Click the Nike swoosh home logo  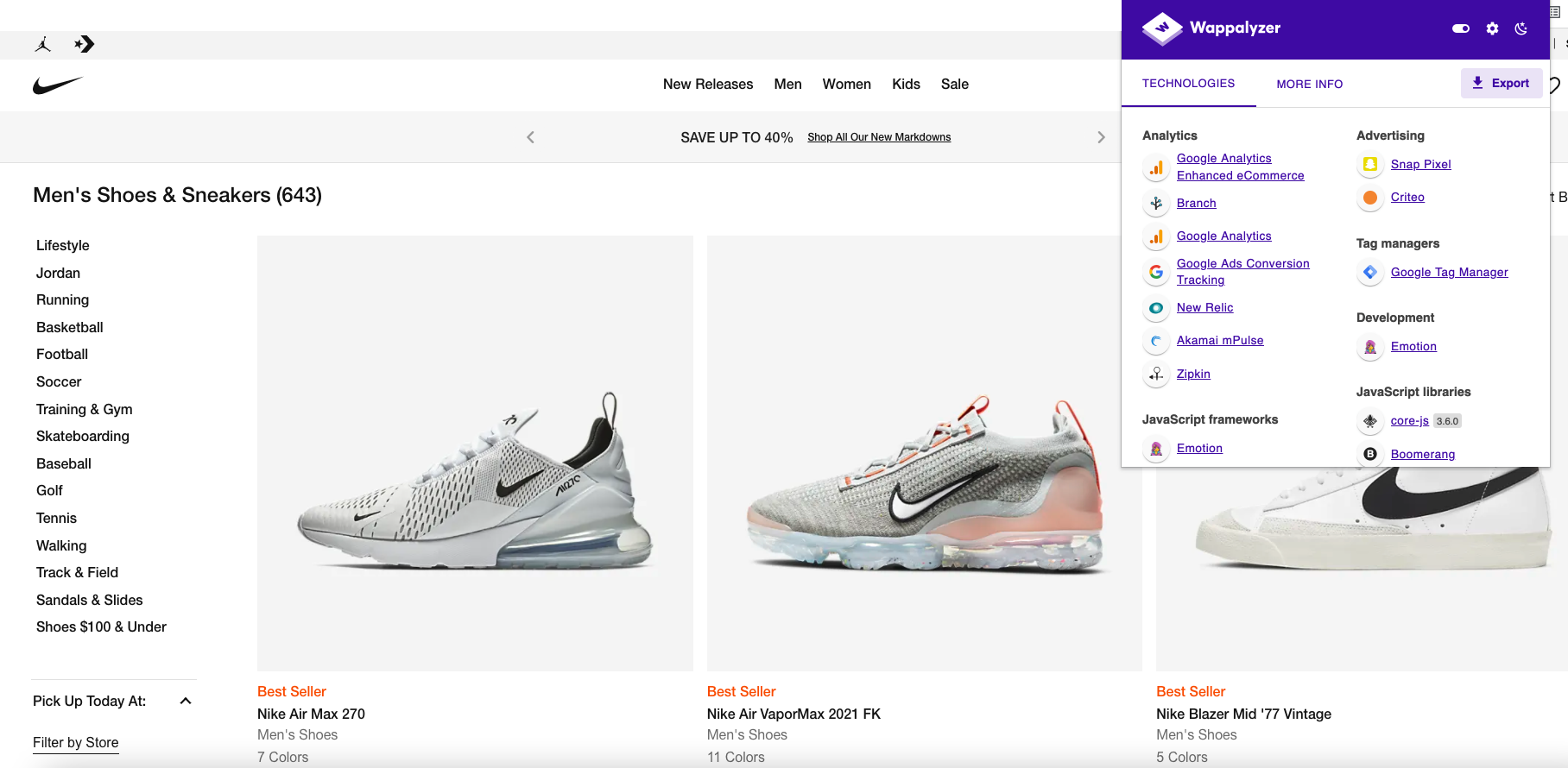point(57,85)
